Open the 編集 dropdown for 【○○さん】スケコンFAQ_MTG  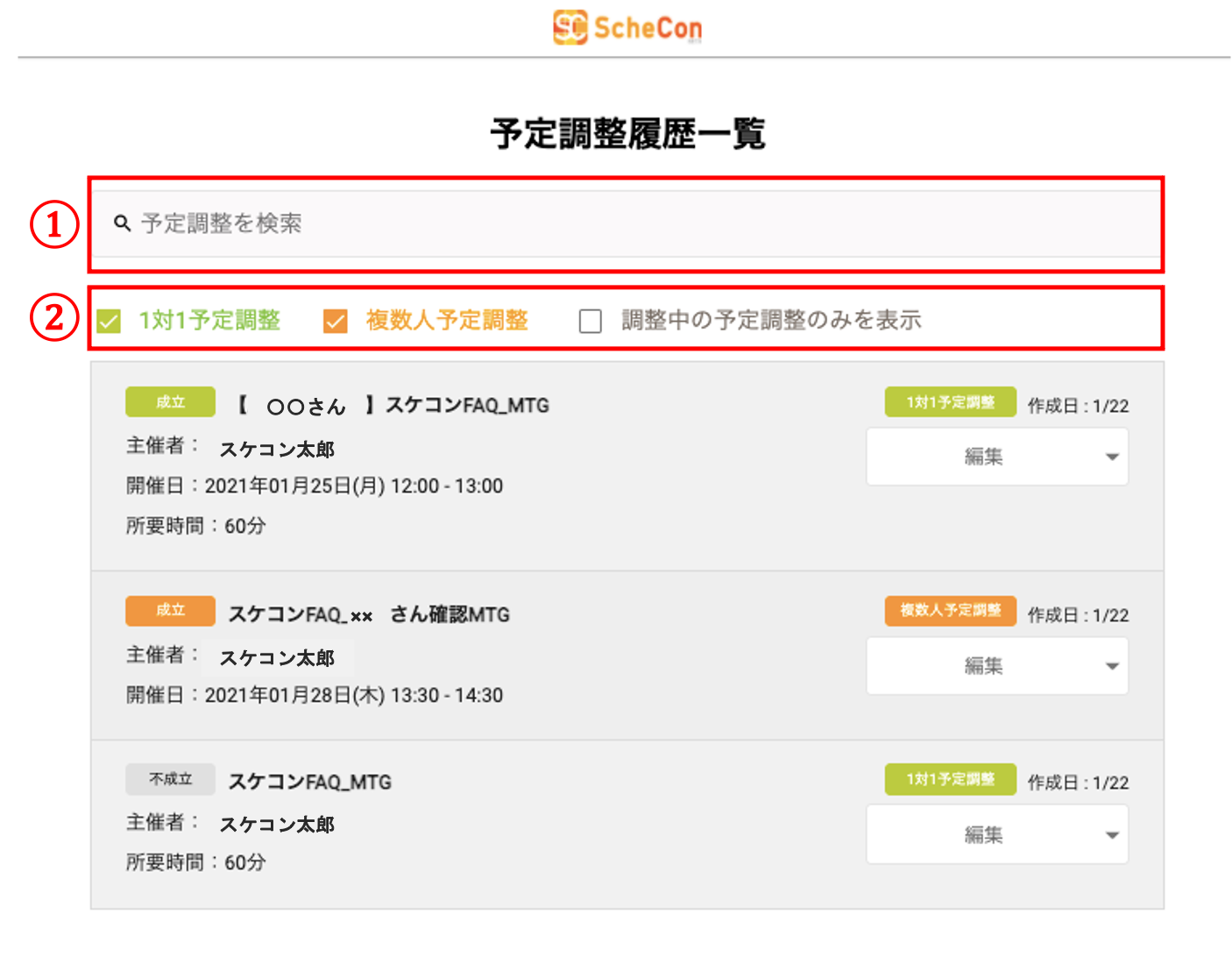pyautogui.click(x=996, y=457)
